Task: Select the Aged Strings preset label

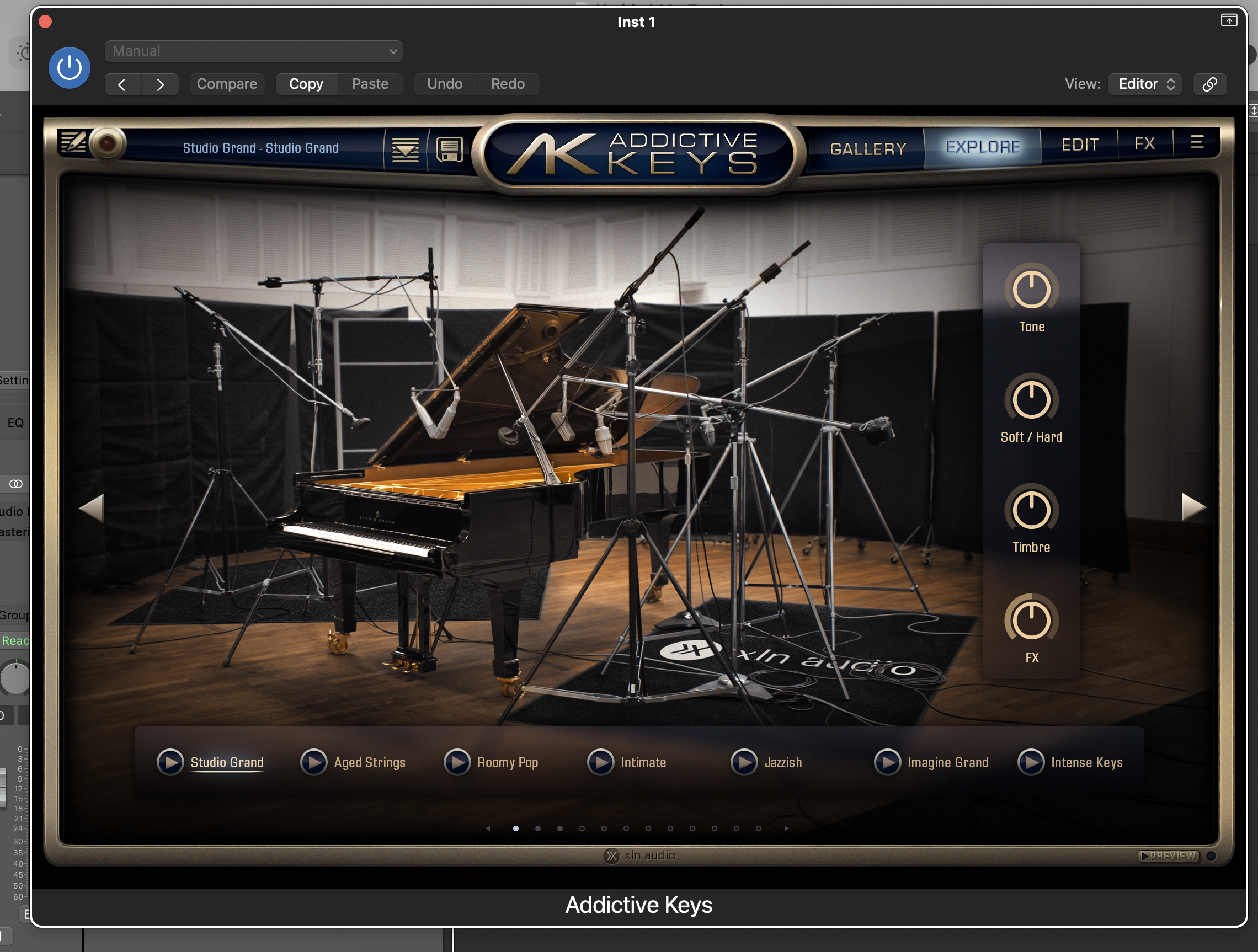Action: (370, 763)
